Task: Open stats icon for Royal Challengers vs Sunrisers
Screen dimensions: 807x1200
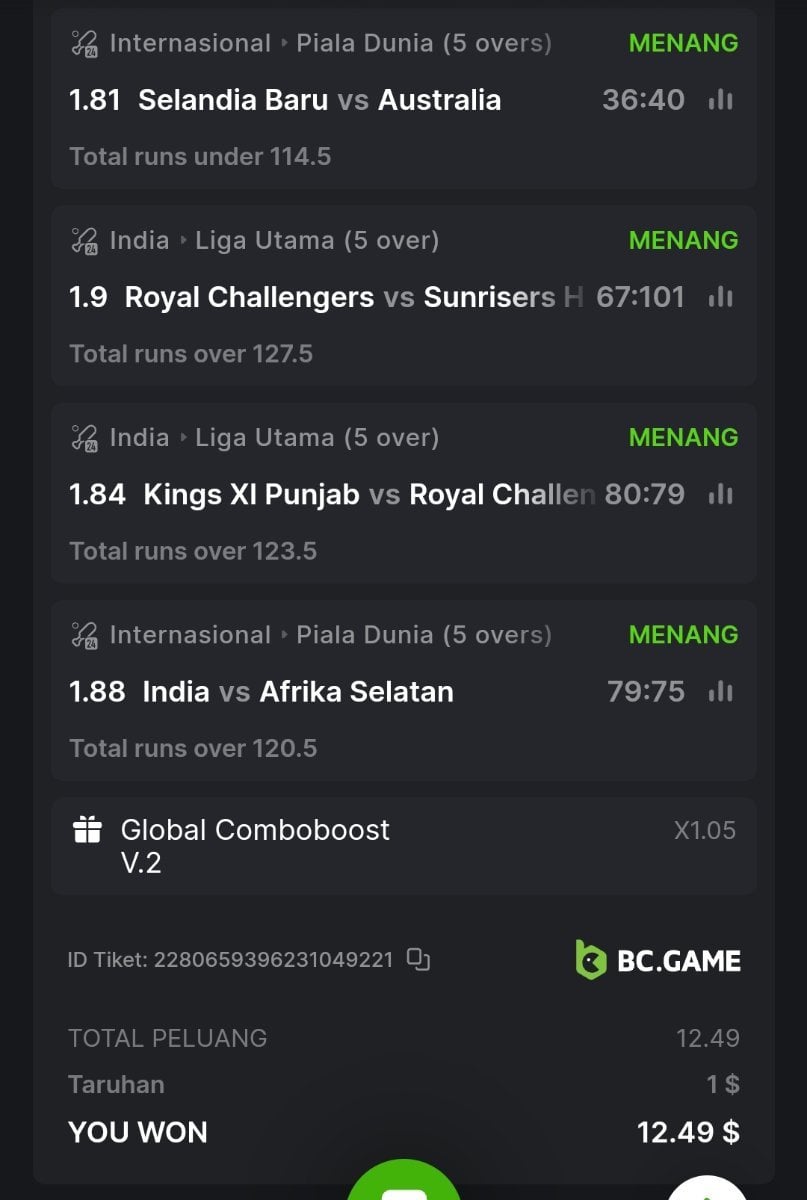Action: [720, 297]
